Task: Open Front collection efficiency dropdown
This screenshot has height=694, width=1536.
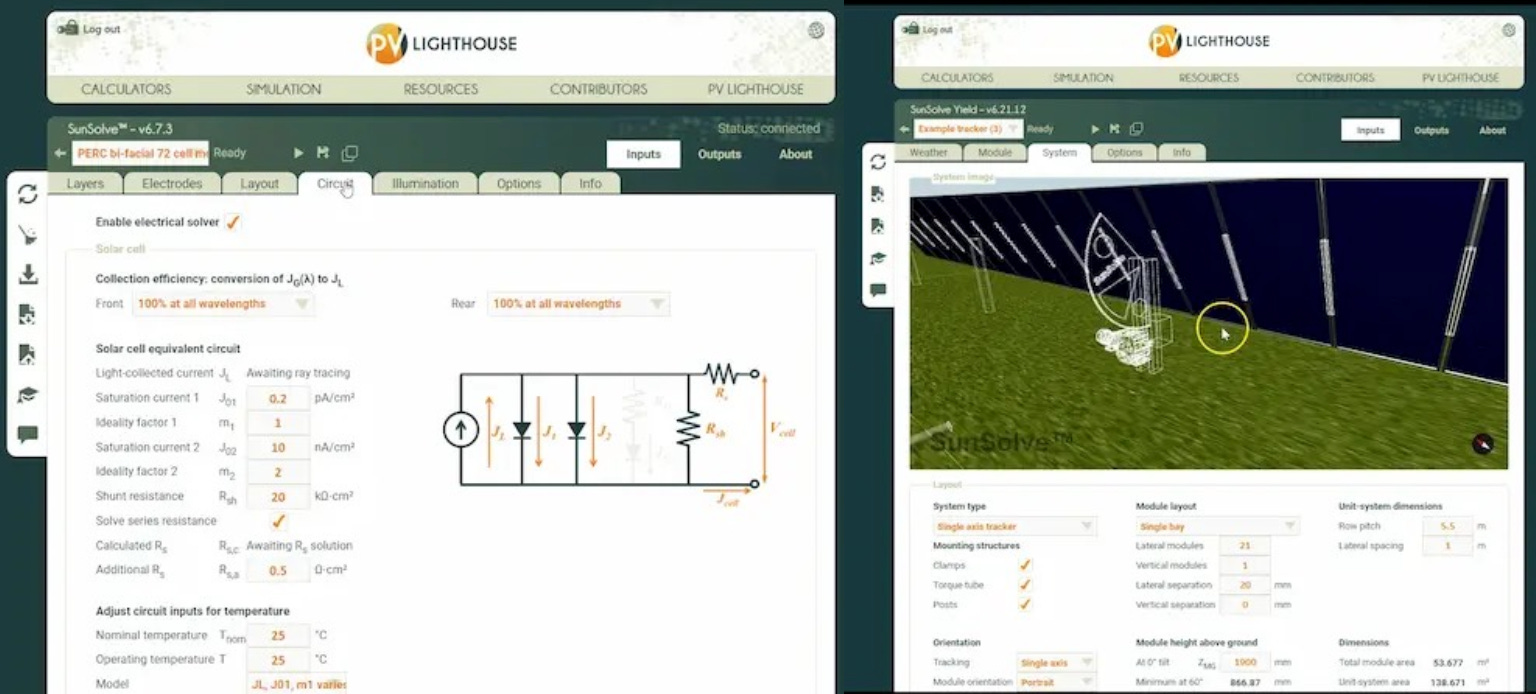Action: tap(223, 304)
